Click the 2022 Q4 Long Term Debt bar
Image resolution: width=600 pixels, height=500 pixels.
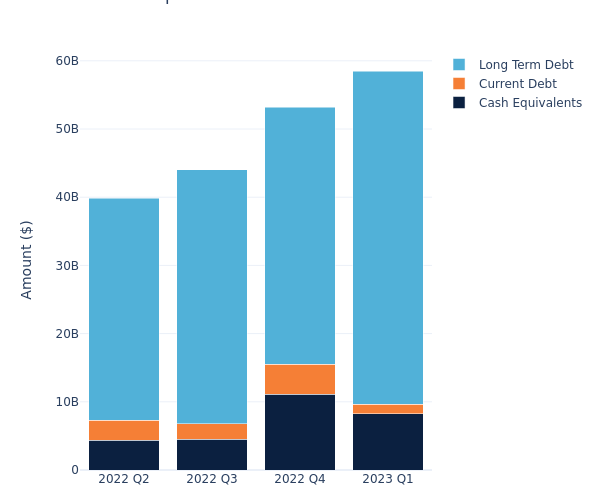click(300, 235)
